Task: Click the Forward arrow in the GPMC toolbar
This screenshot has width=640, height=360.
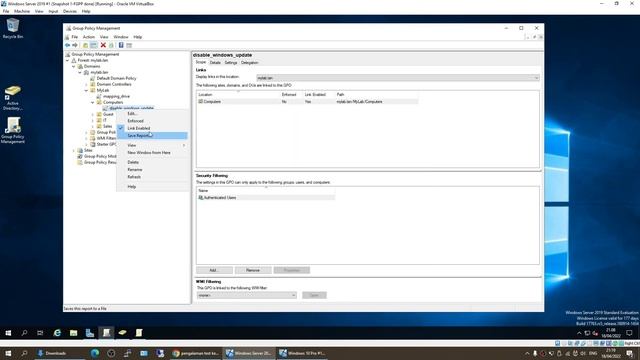Action: click(x=75, y=45)
